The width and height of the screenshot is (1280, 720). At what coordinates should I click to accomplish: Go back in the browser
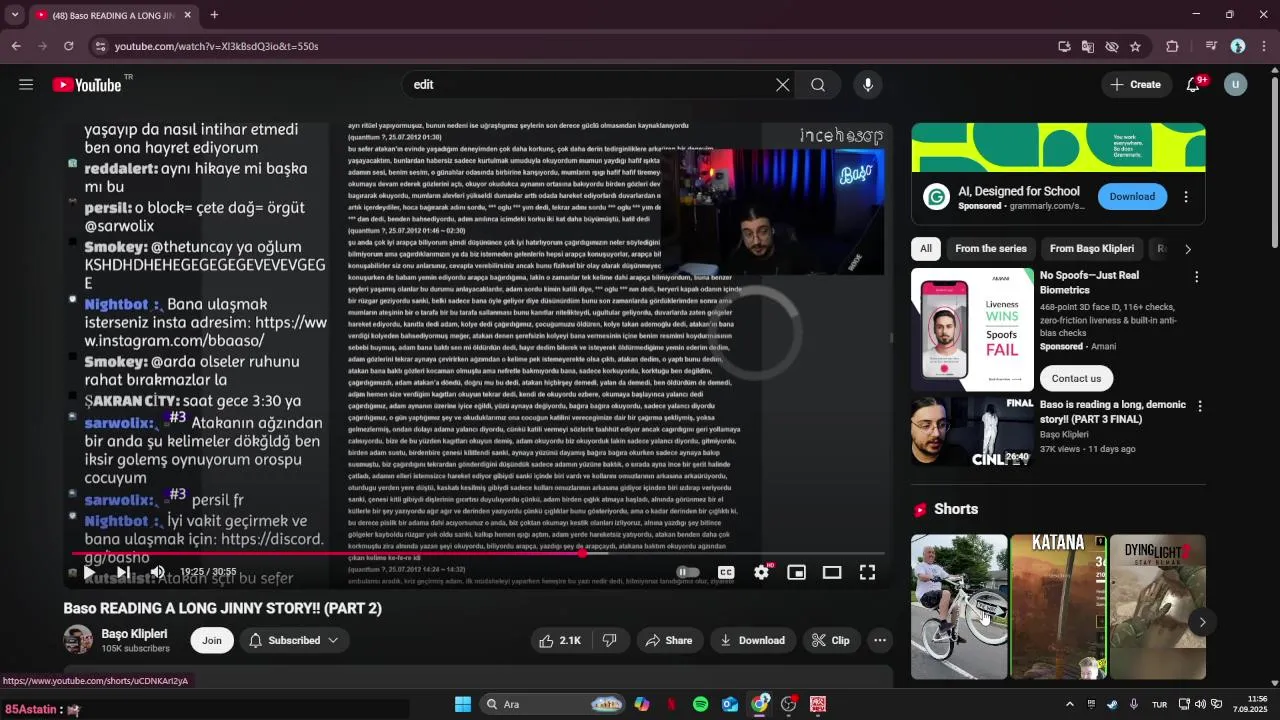pos(16,46)
